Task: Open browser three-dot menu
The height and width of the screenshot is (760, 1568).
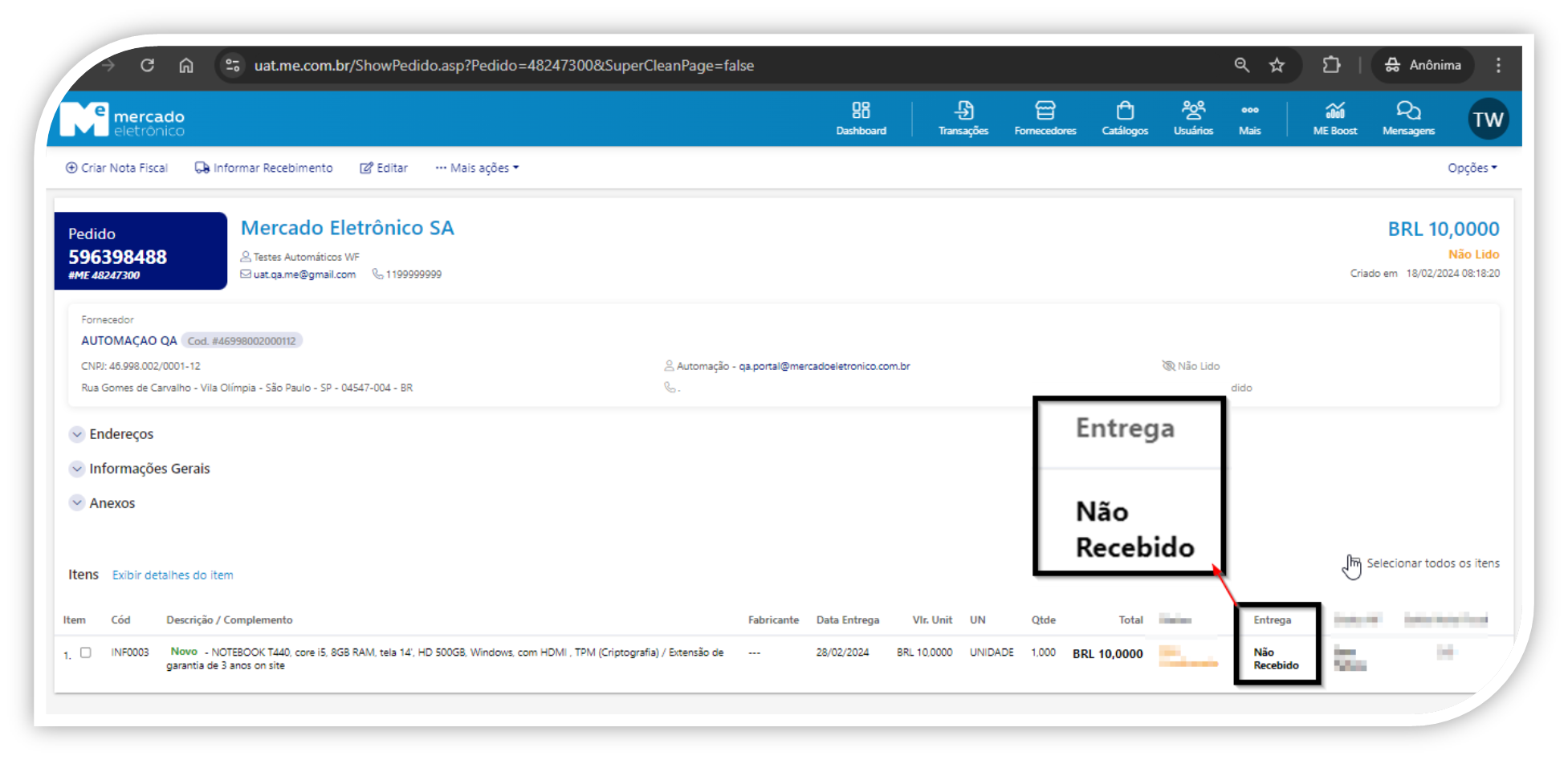Action: (x=1498, y=65)
